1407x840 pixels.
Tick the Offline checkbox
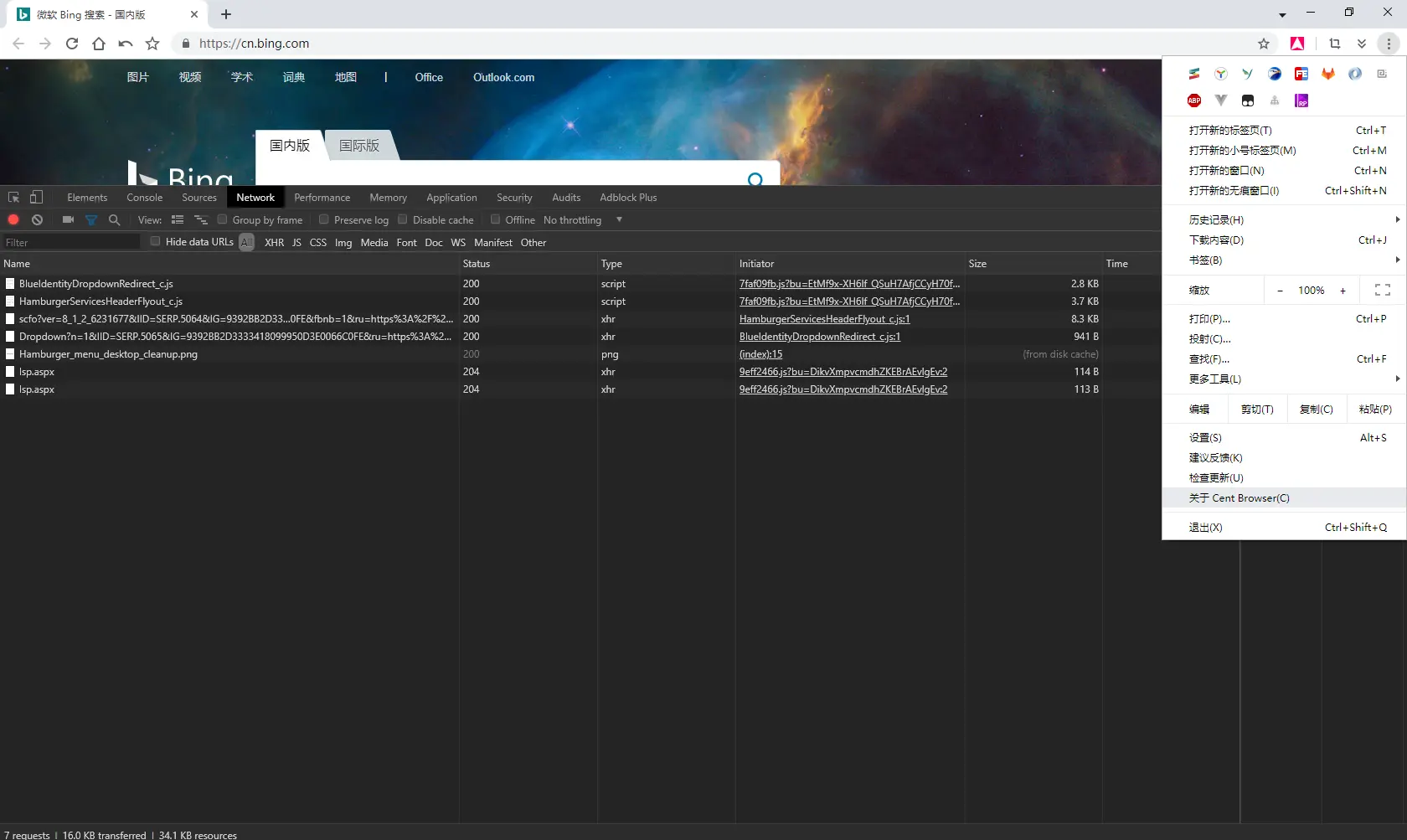(x=496, y=219)
